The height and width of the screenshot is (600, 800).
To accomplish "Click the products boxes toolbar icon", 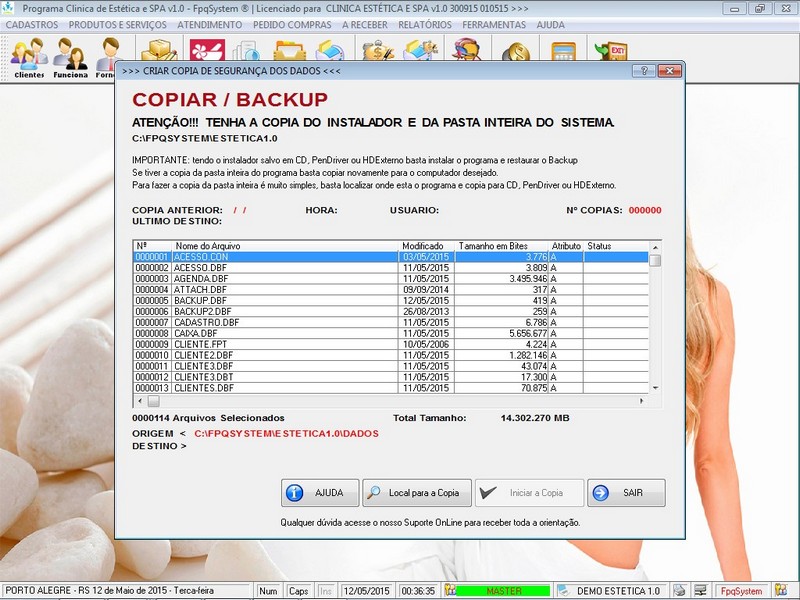I will pyautogui.click(x=159, y=49).
